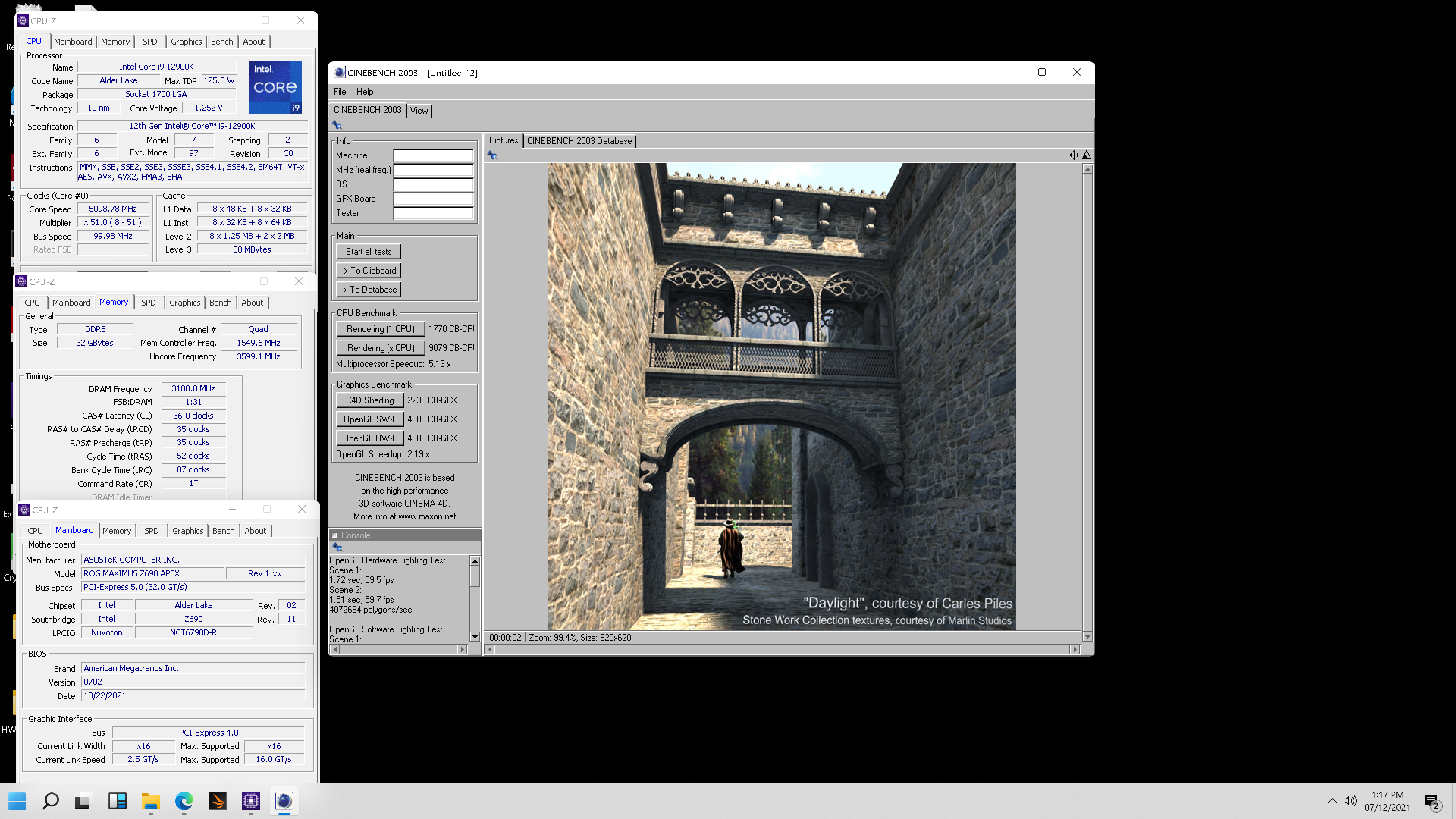The height and width of the screenshot is (819, 1456).
Task: Click the pin icon under CINEBENCH 2003 tab
Action: [x=337, y=125]
